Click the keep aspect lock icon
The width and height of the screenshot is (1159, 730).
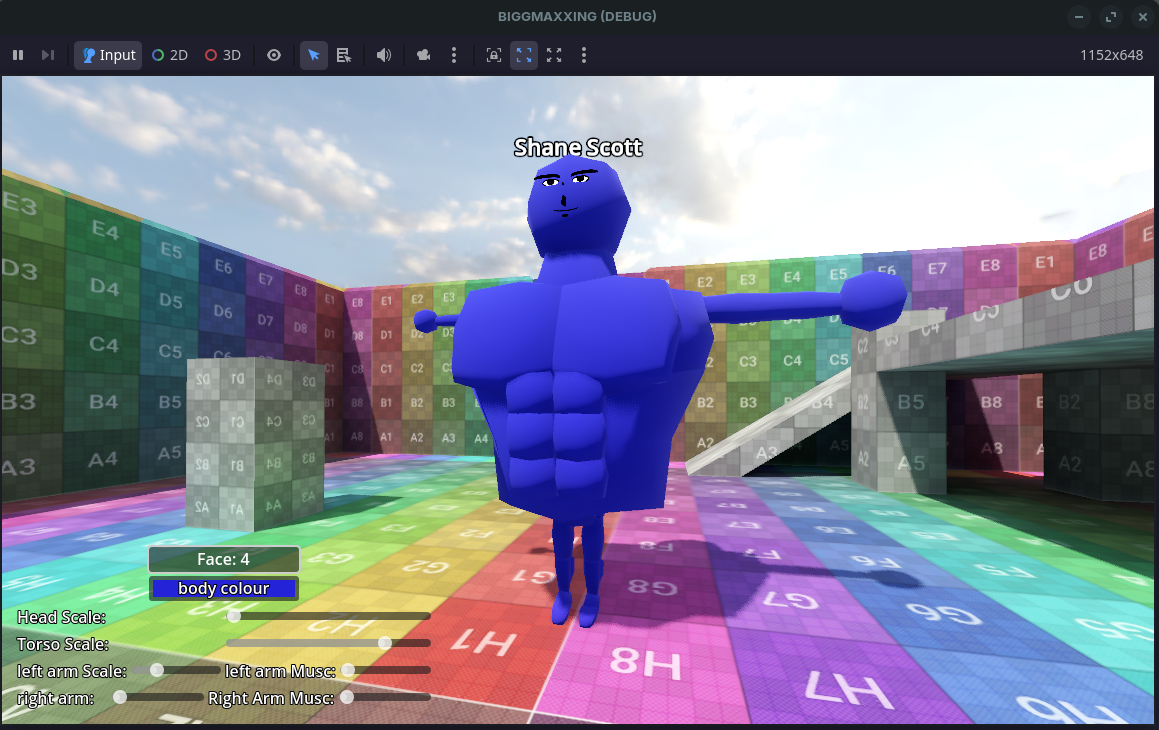(493, 55)
